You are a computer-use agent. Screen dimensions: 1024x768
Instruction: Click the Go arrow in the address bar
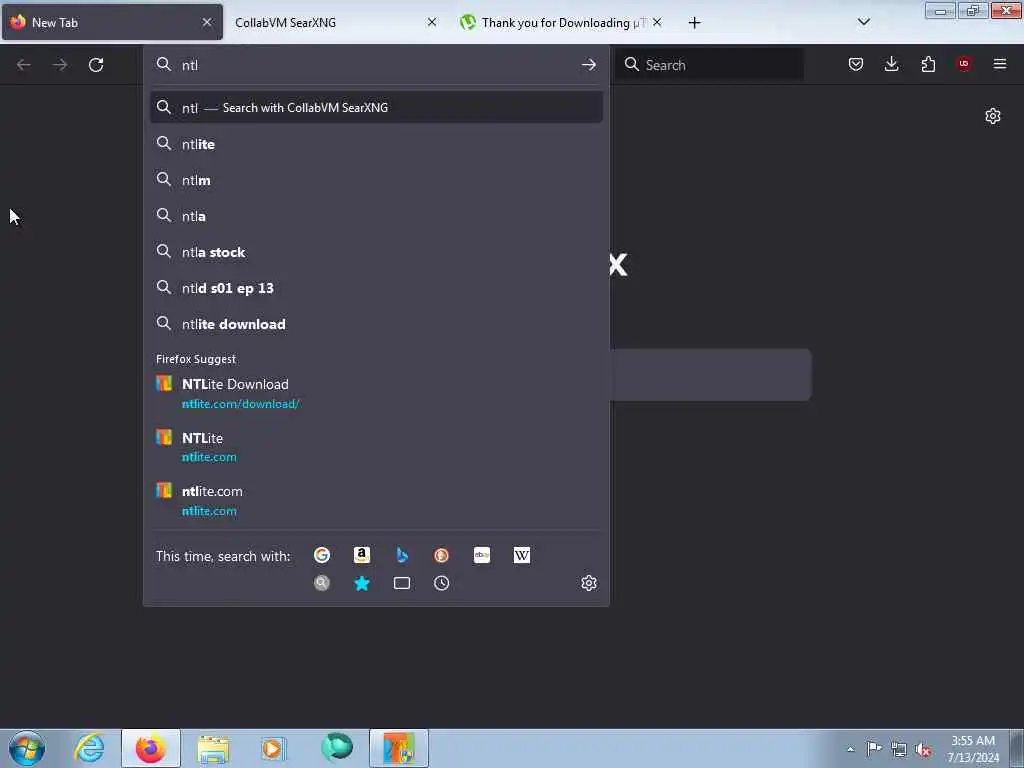588,65
